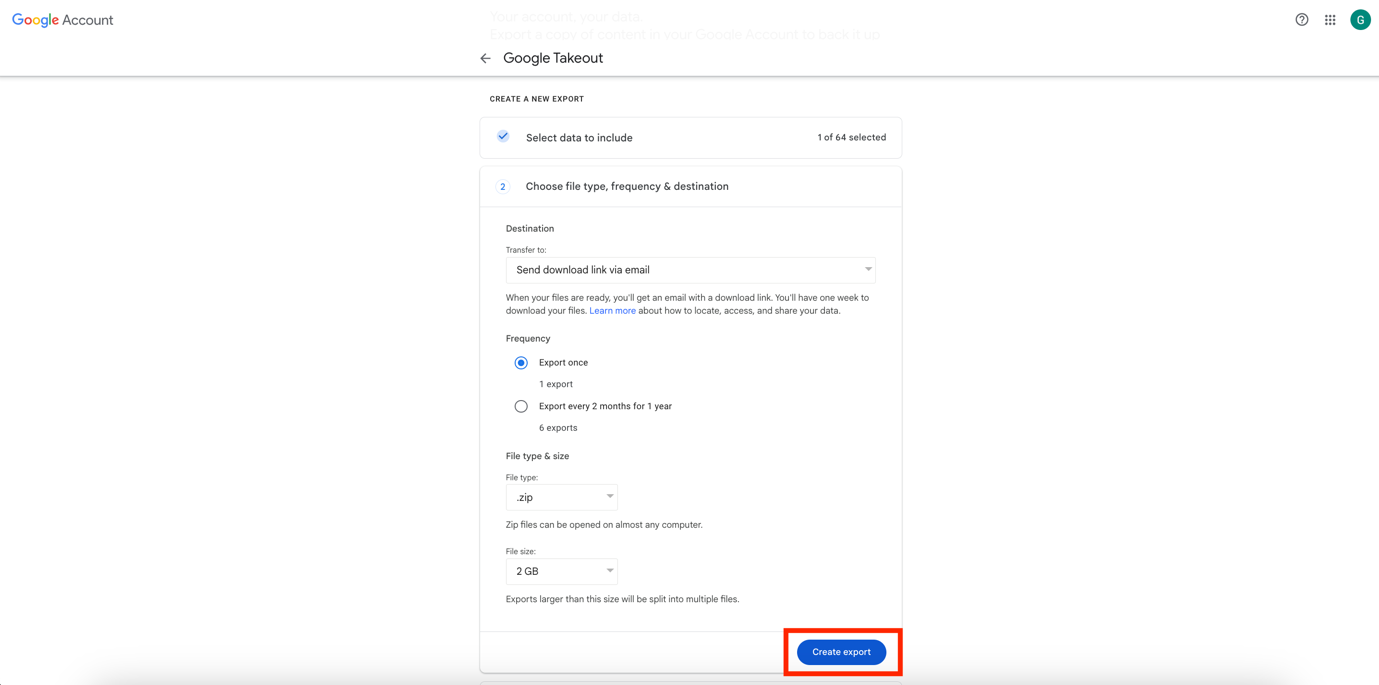The width and height of the screenshot is (1379, 685).
Task: Expand the .zip file type dropdown
Action: coord(561,497)
